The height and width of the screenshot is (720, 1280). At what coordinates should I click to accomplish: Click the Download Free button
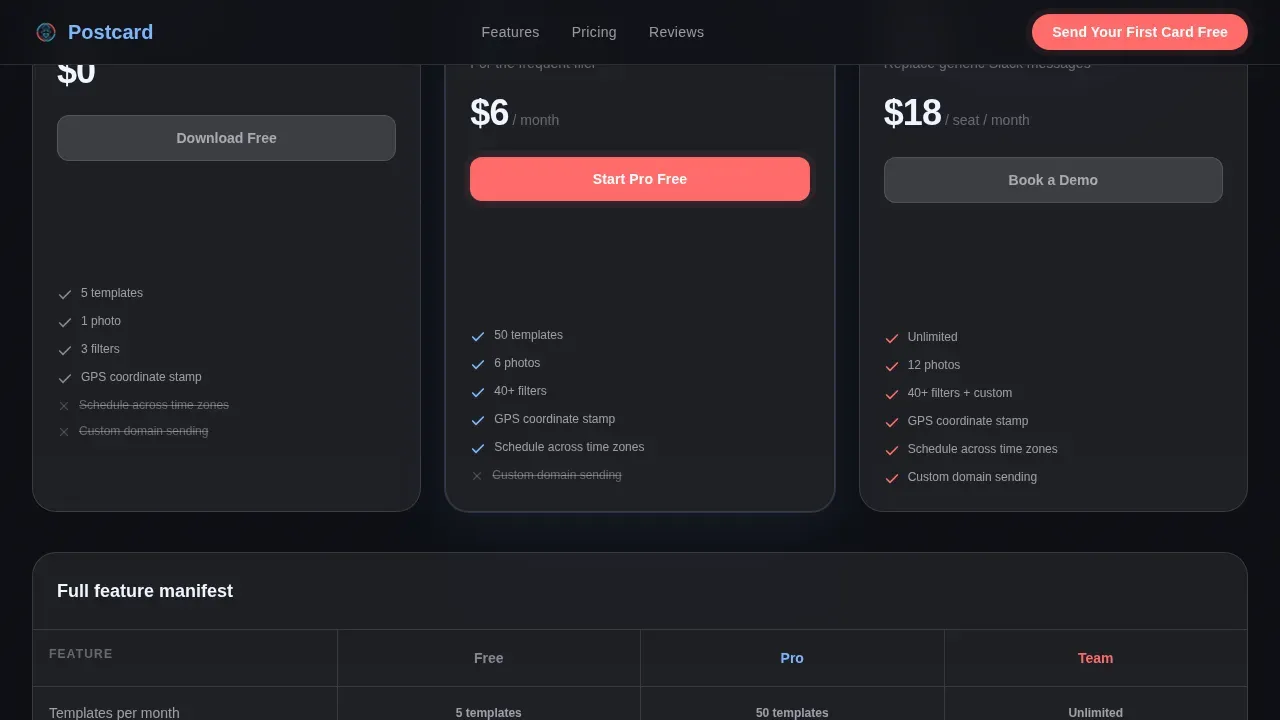coord(226,138)
